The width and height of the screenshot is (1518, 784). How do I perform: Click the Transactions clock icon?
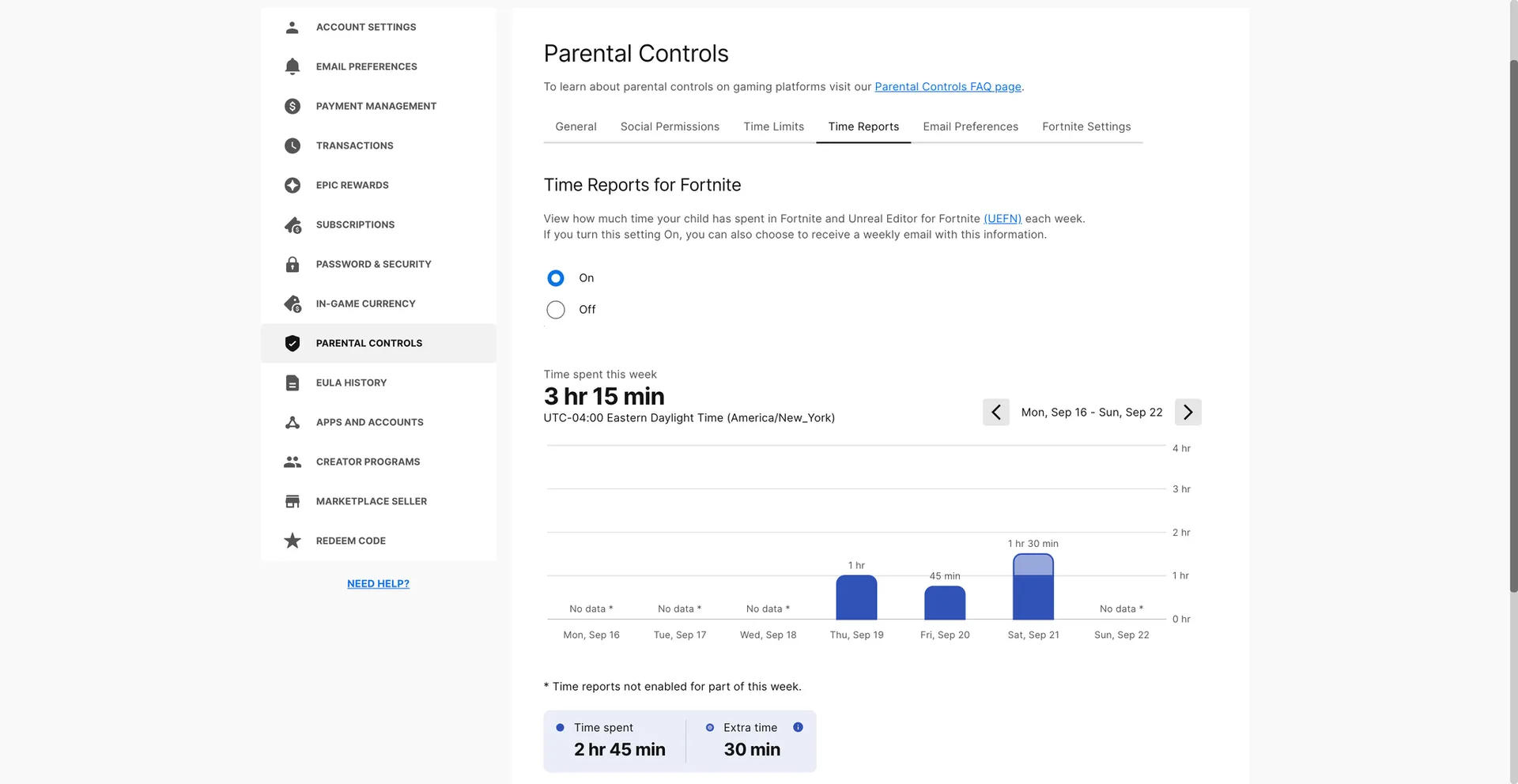[292, 145]
